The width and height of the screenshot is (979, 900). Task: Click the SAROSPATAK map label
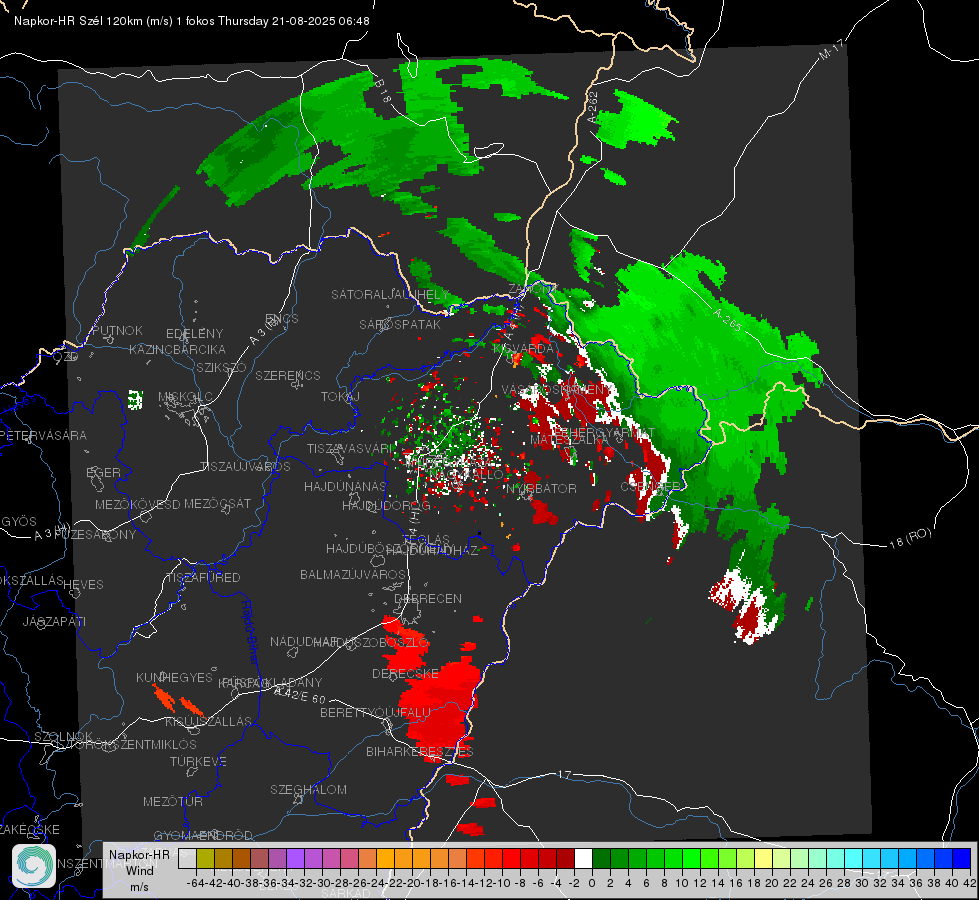[400, 324]
